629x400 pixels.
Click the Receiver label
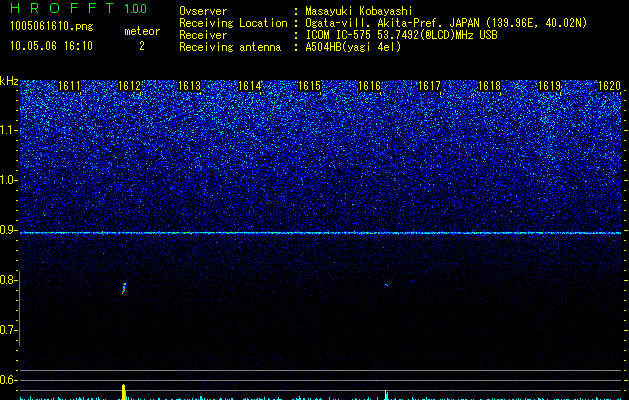203,35
